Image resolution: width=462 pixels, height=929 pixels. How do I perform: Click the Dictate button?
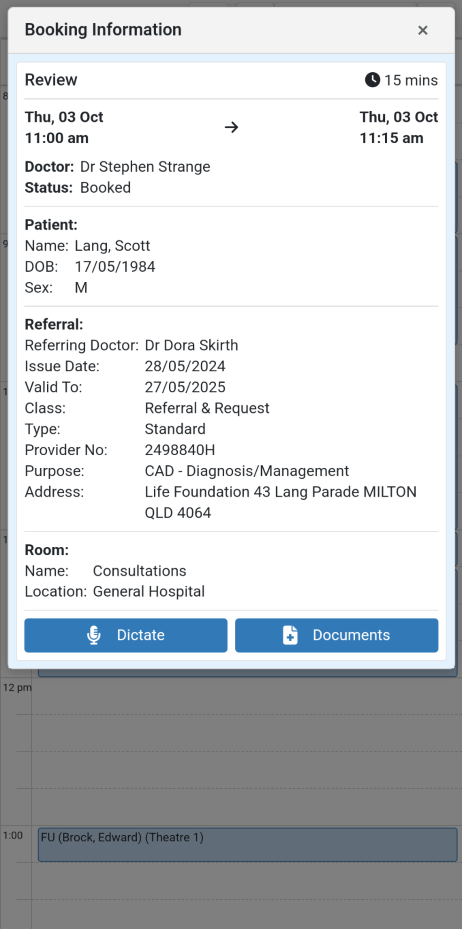[x=126, y=635]
